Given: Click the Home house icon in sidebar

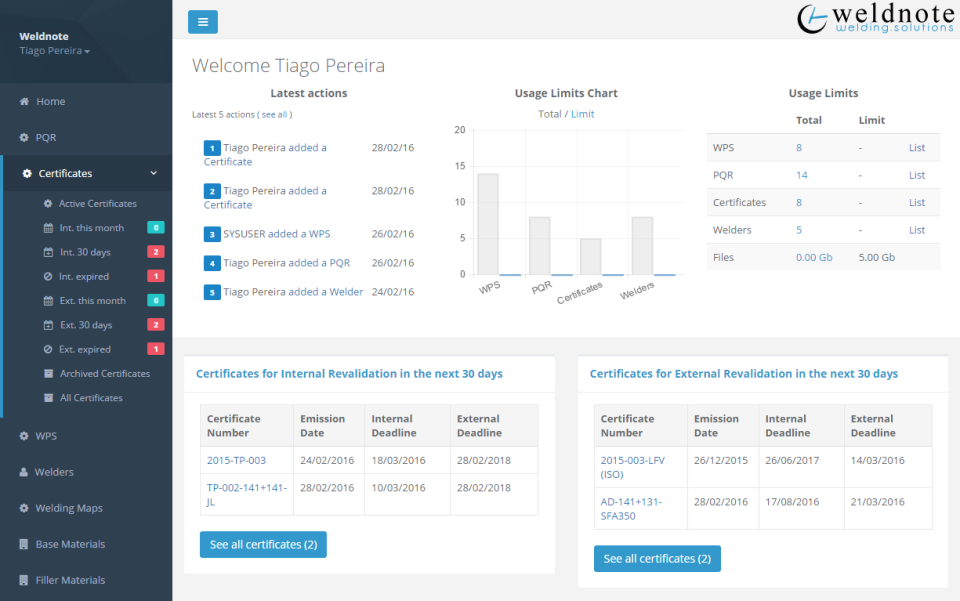Looking at the screenshot, I should 24,102.
